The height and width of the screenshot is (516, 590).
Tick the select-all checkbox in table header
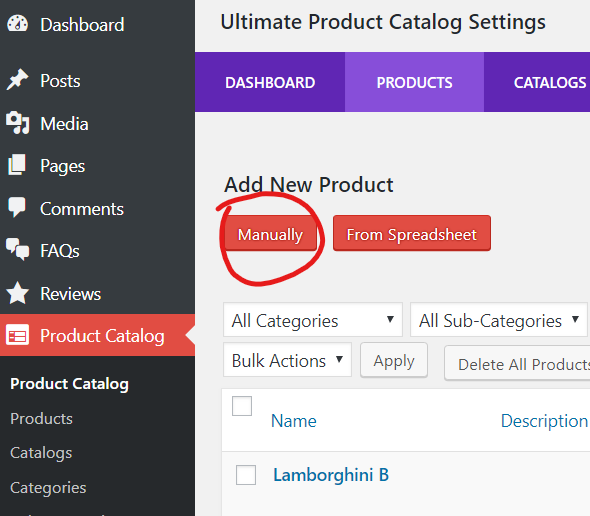[242, 406]
